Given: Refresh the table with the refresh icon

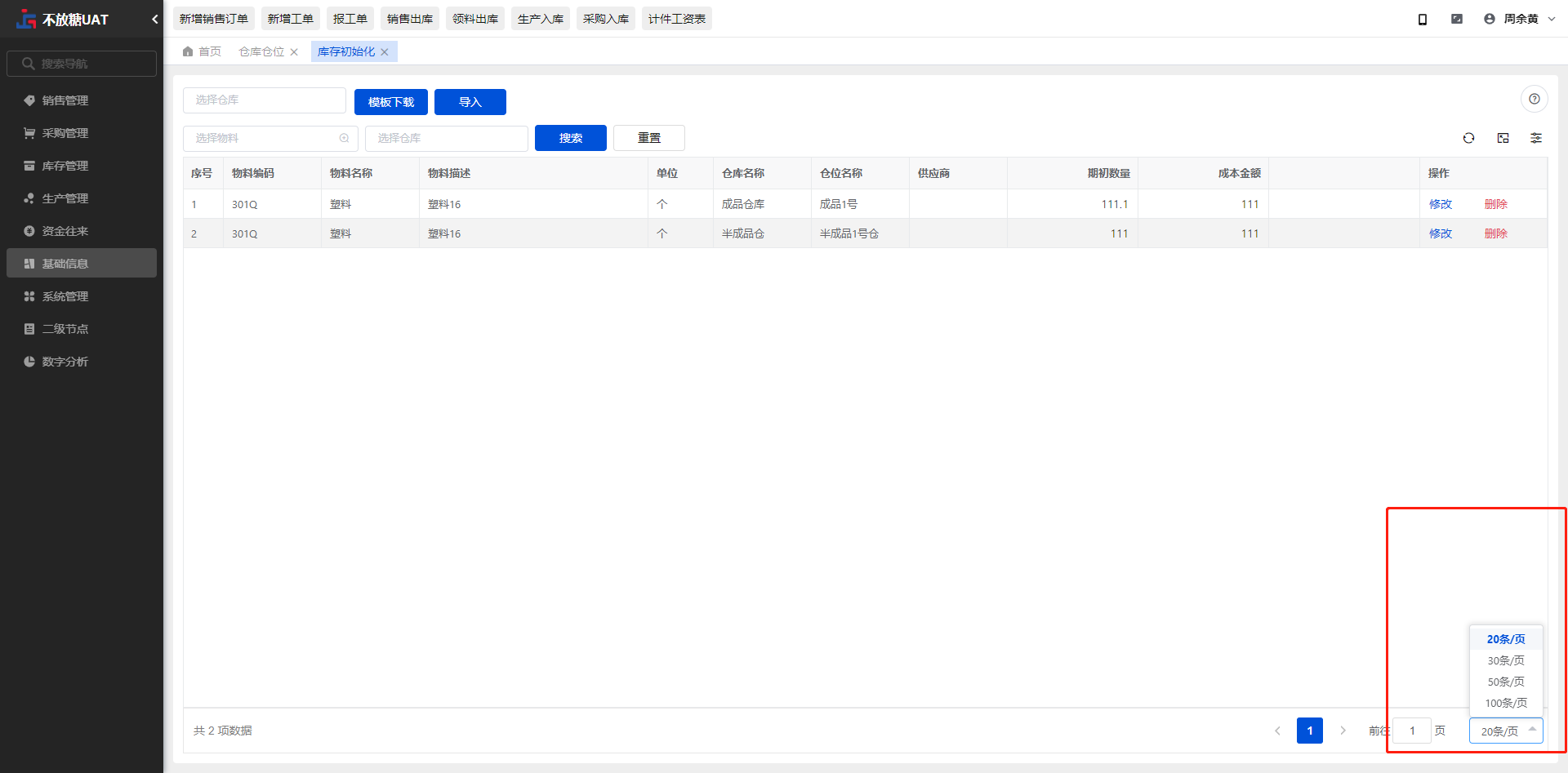Looking at the screenshot, I should tap(1469, 138).
